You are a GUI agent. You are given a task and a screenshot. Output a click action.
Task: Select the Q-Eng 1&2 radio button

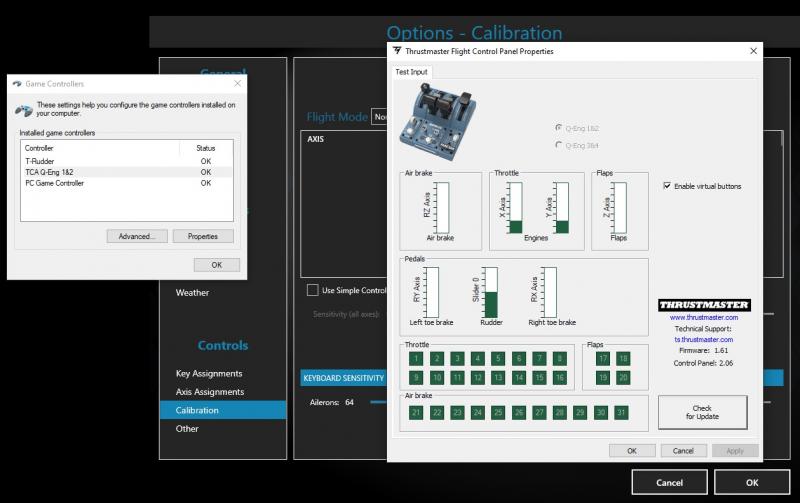pyautogui.click(x=559, y=128)
